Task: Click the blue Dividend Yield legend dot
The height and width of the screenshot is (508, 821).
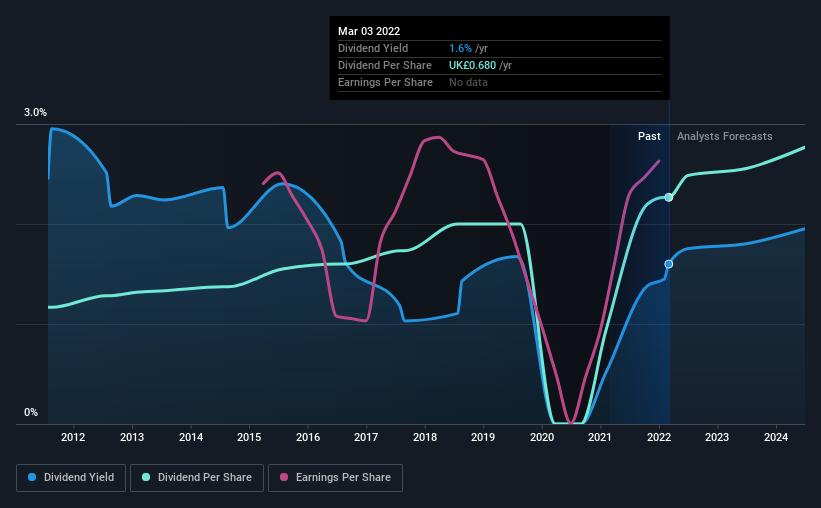Action: point(32,477)
